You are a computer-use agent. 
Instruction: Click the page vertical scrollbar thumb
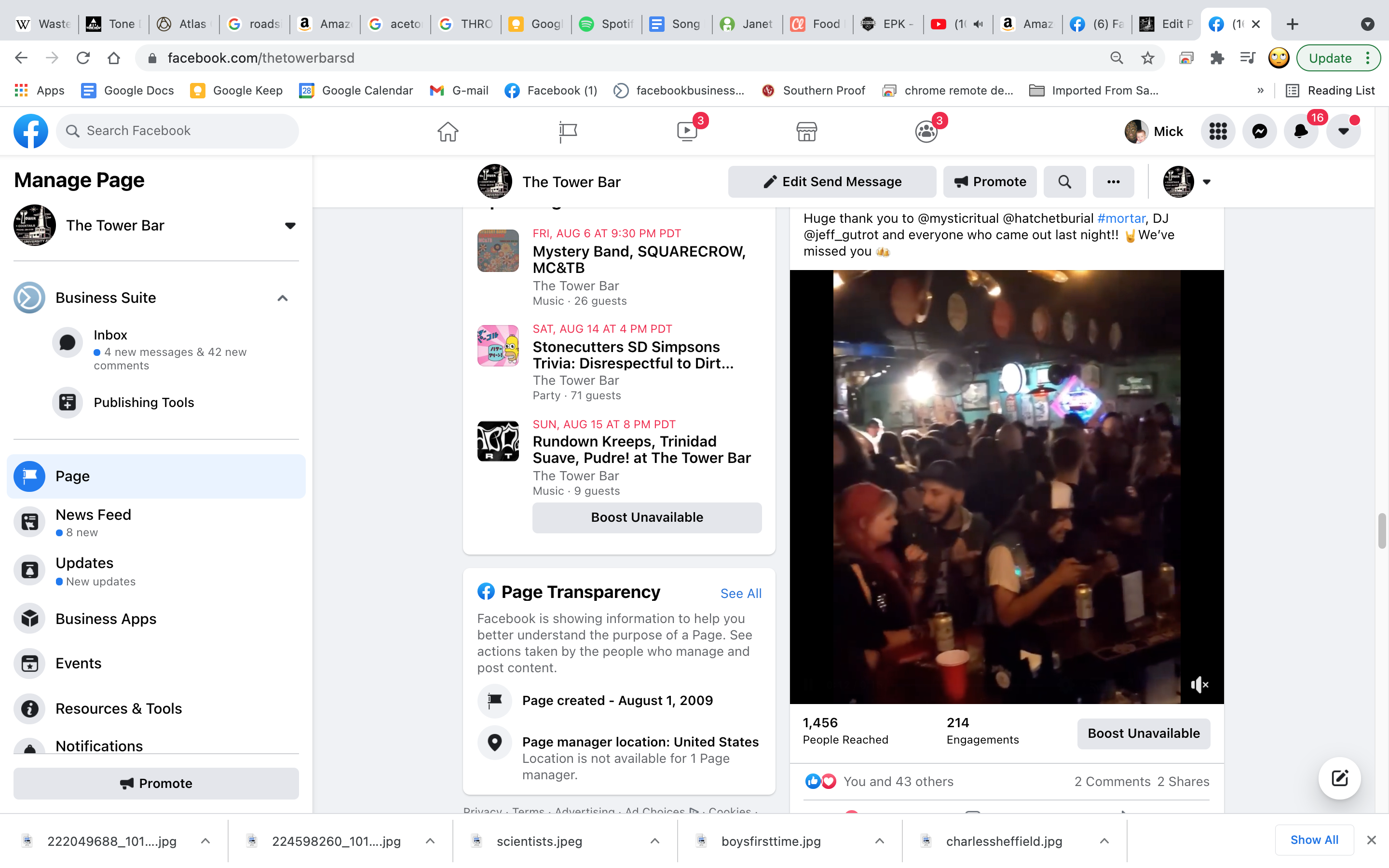(1382, 531)
